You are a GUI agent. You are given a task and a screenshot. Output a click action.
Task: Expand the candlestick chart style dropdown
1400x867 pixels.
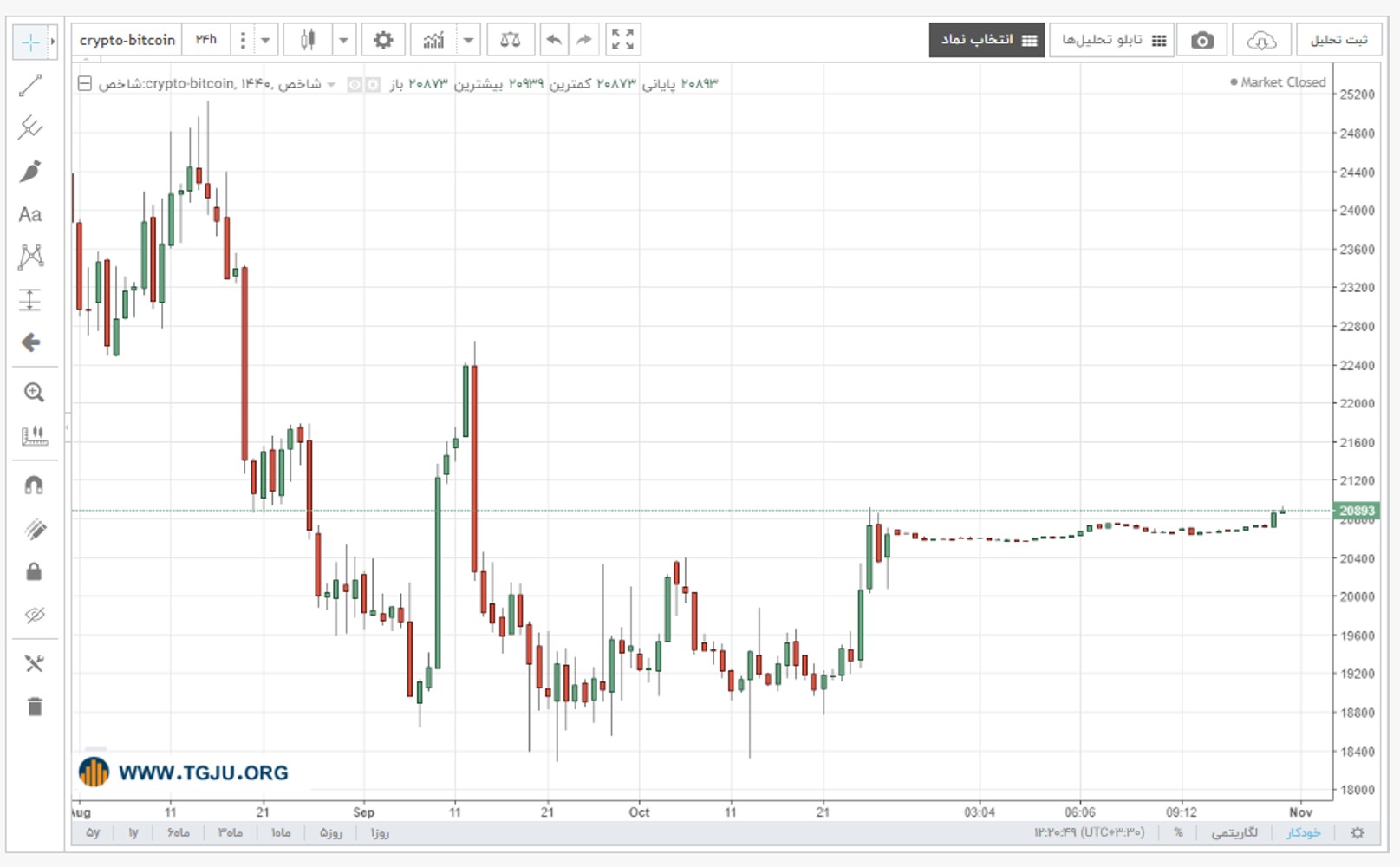point(343,40)
